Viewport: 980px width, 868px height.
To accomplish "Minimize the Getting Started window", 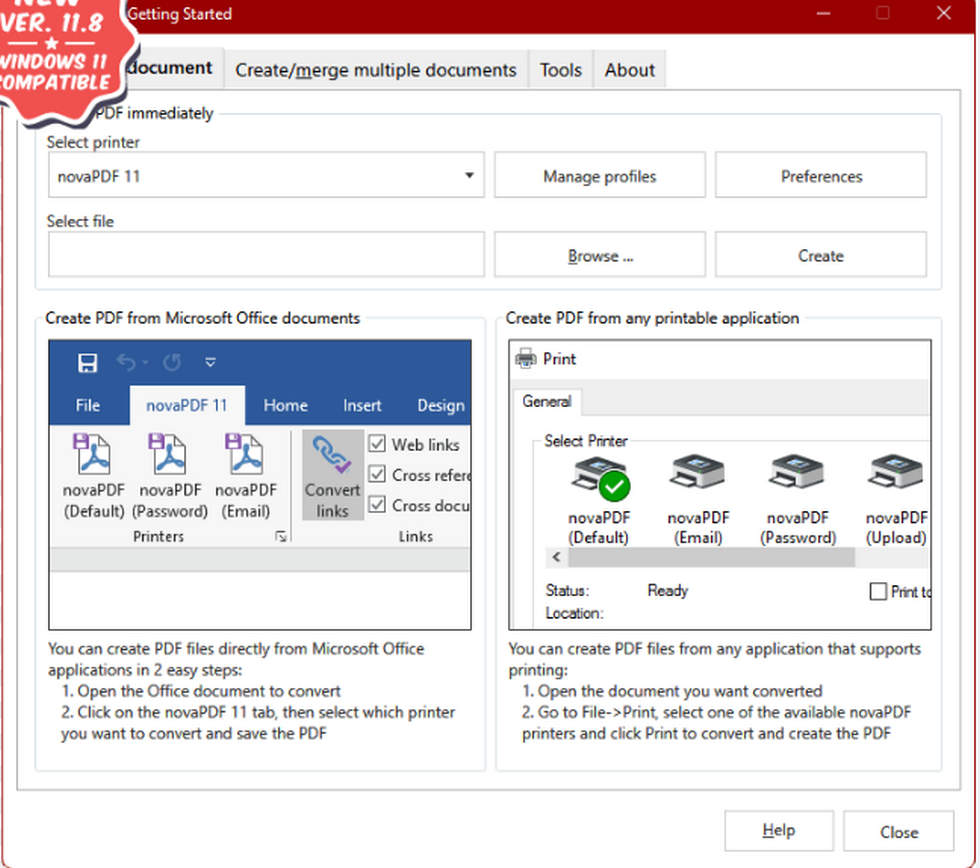I will (824, 12).
